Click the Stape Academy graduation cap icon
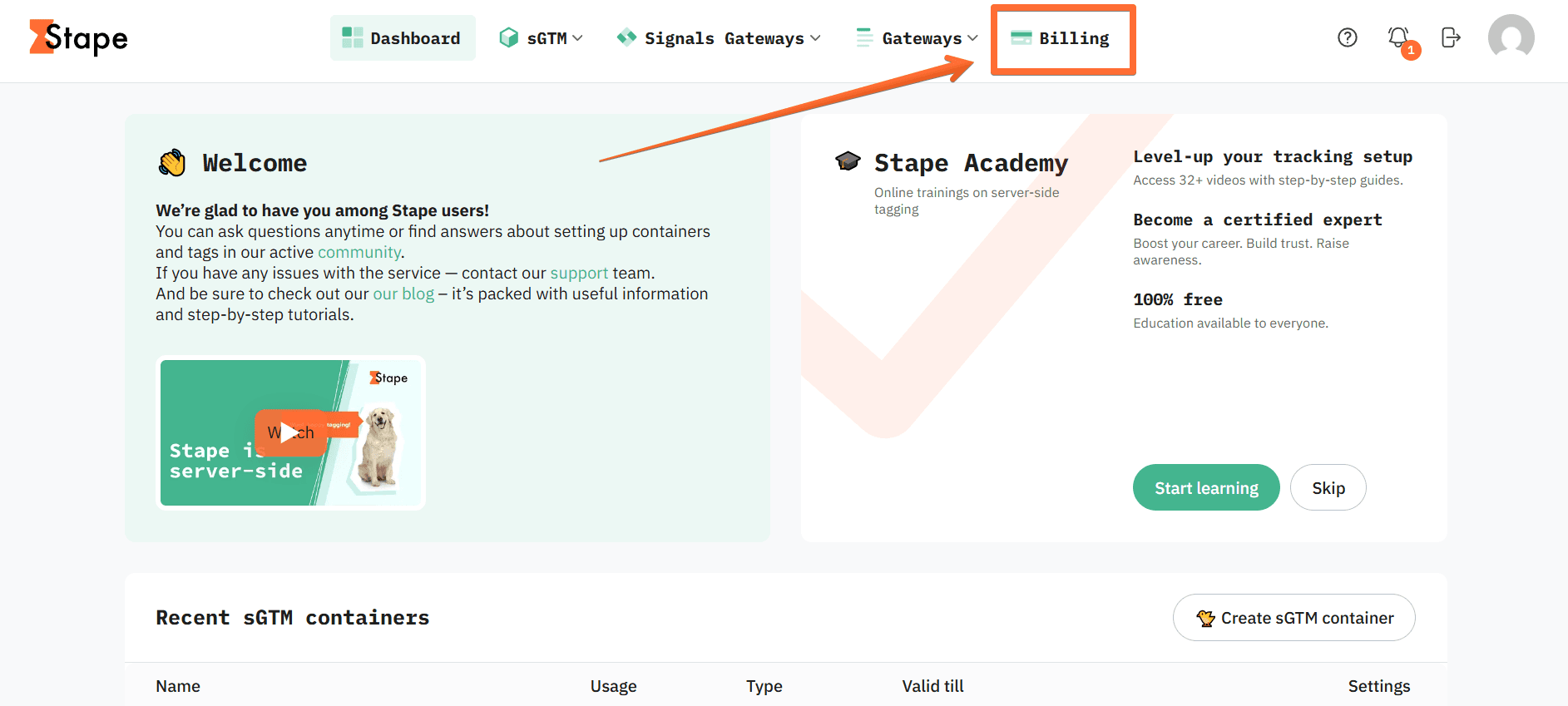Image resolution: width=1568 pixels, height=706 pixels. click(848, 161)
